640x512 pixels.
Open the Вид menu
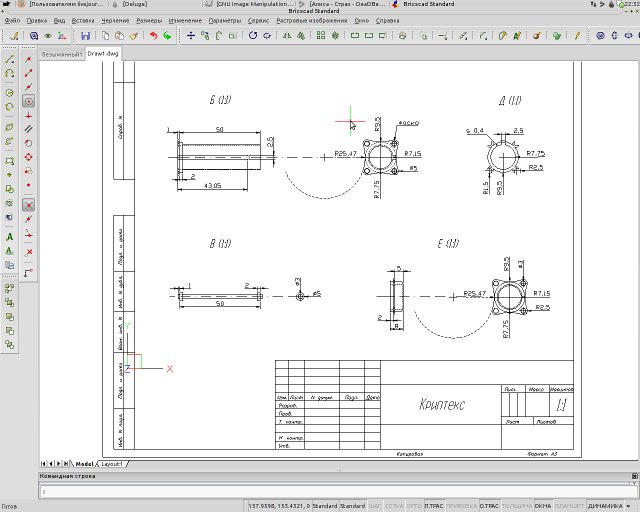coord(59,20)
